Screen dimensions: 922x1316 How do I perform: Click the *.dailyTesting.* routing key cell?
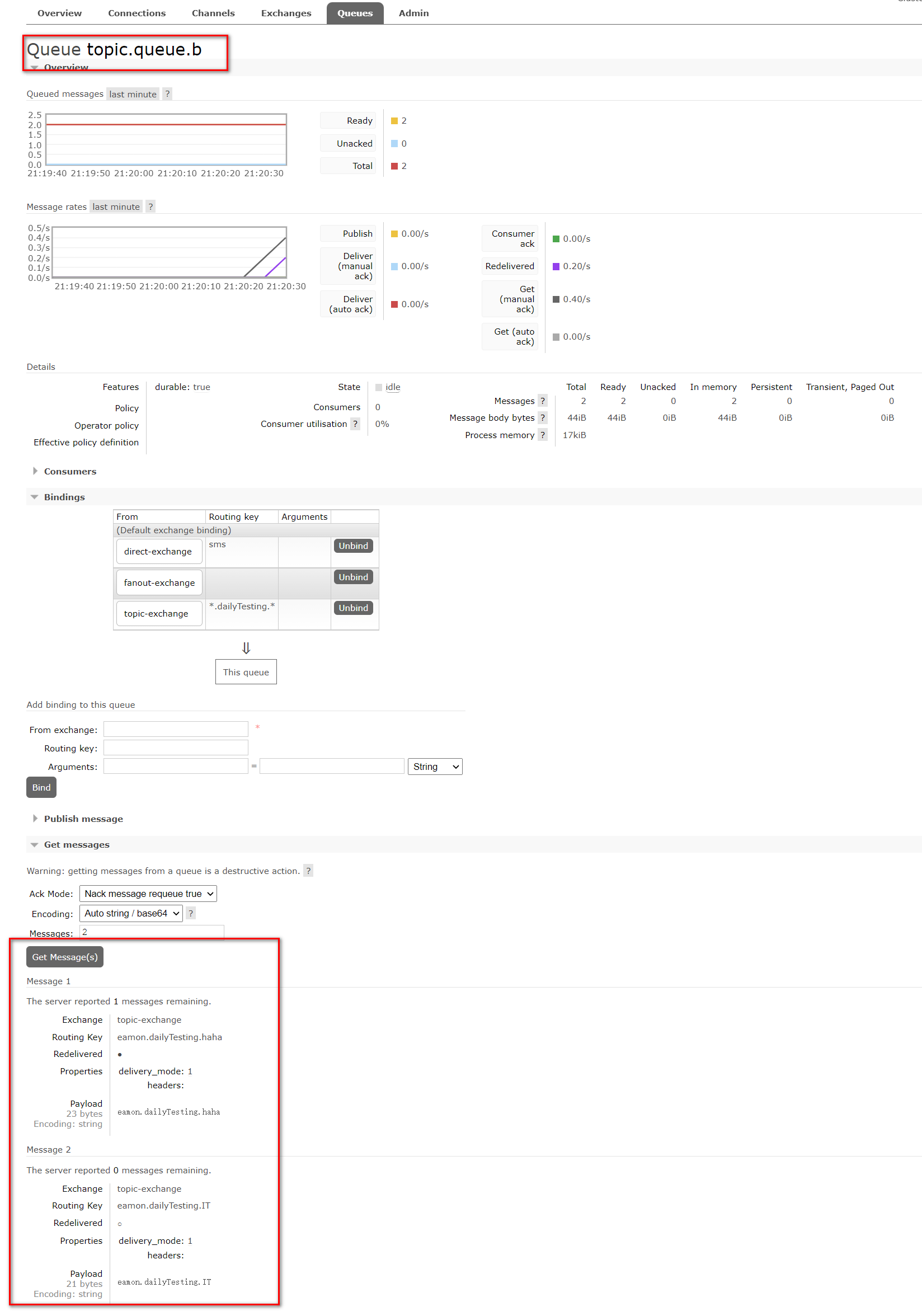(x=242, y=614)
